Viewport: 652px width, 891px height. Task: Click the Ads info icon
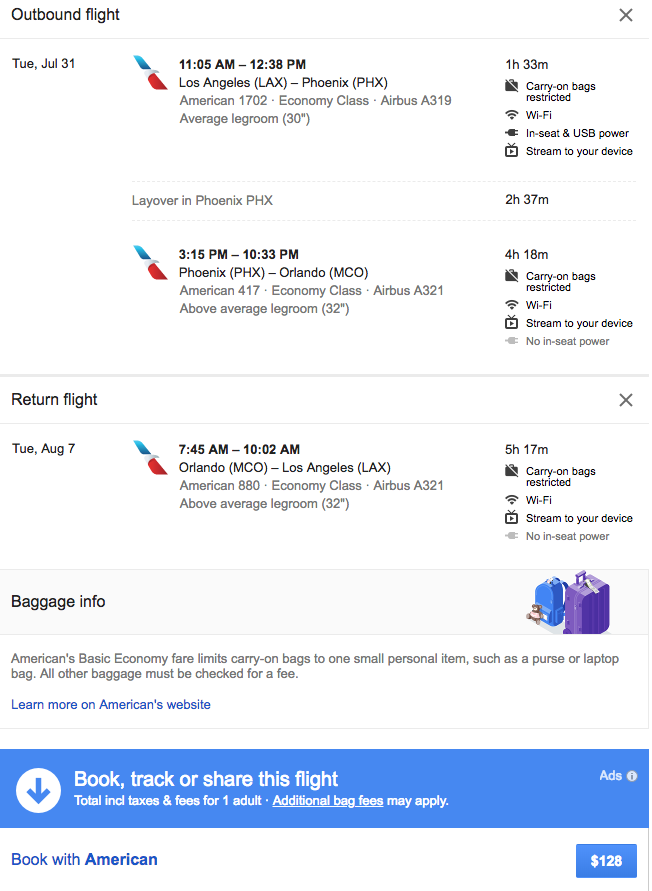tap(632, 776)
